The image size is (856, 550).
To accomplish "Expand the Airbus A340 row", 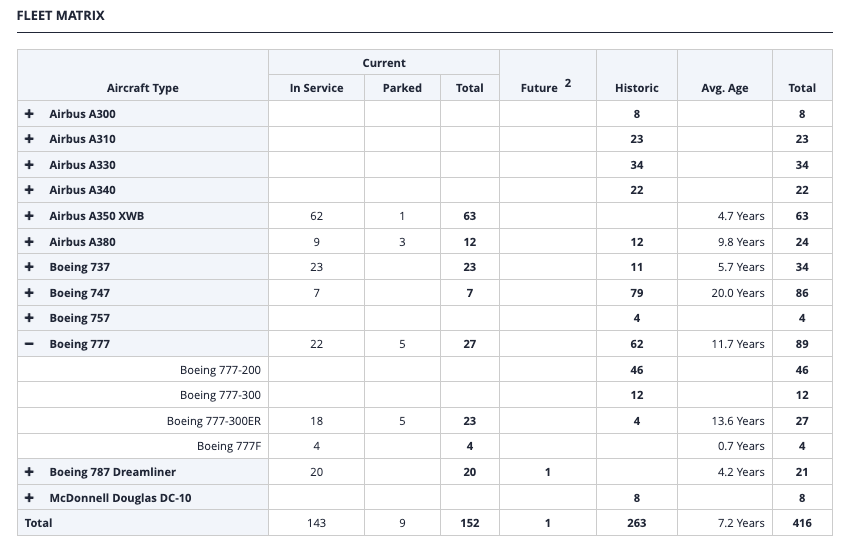I will pyautogui.click(x=30, y=190).
